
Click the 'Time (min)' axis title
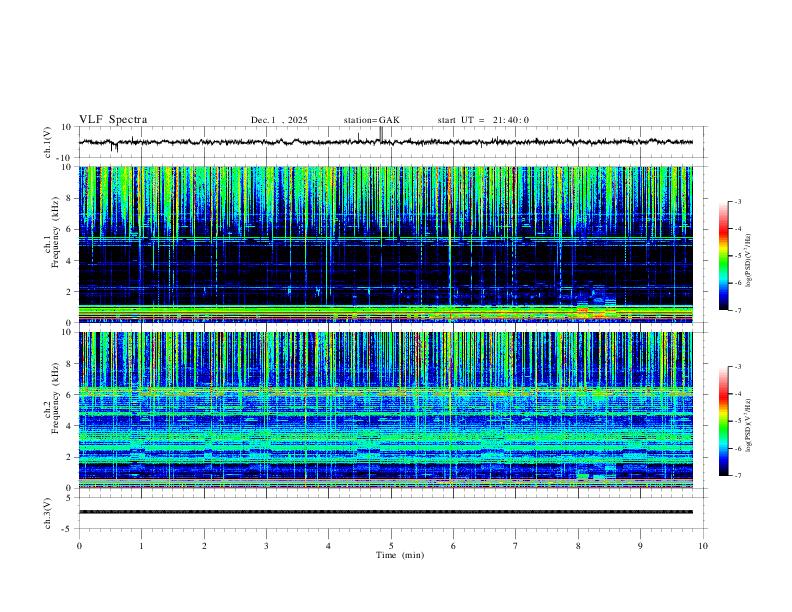pyautogui.click(x=400, y=555)
